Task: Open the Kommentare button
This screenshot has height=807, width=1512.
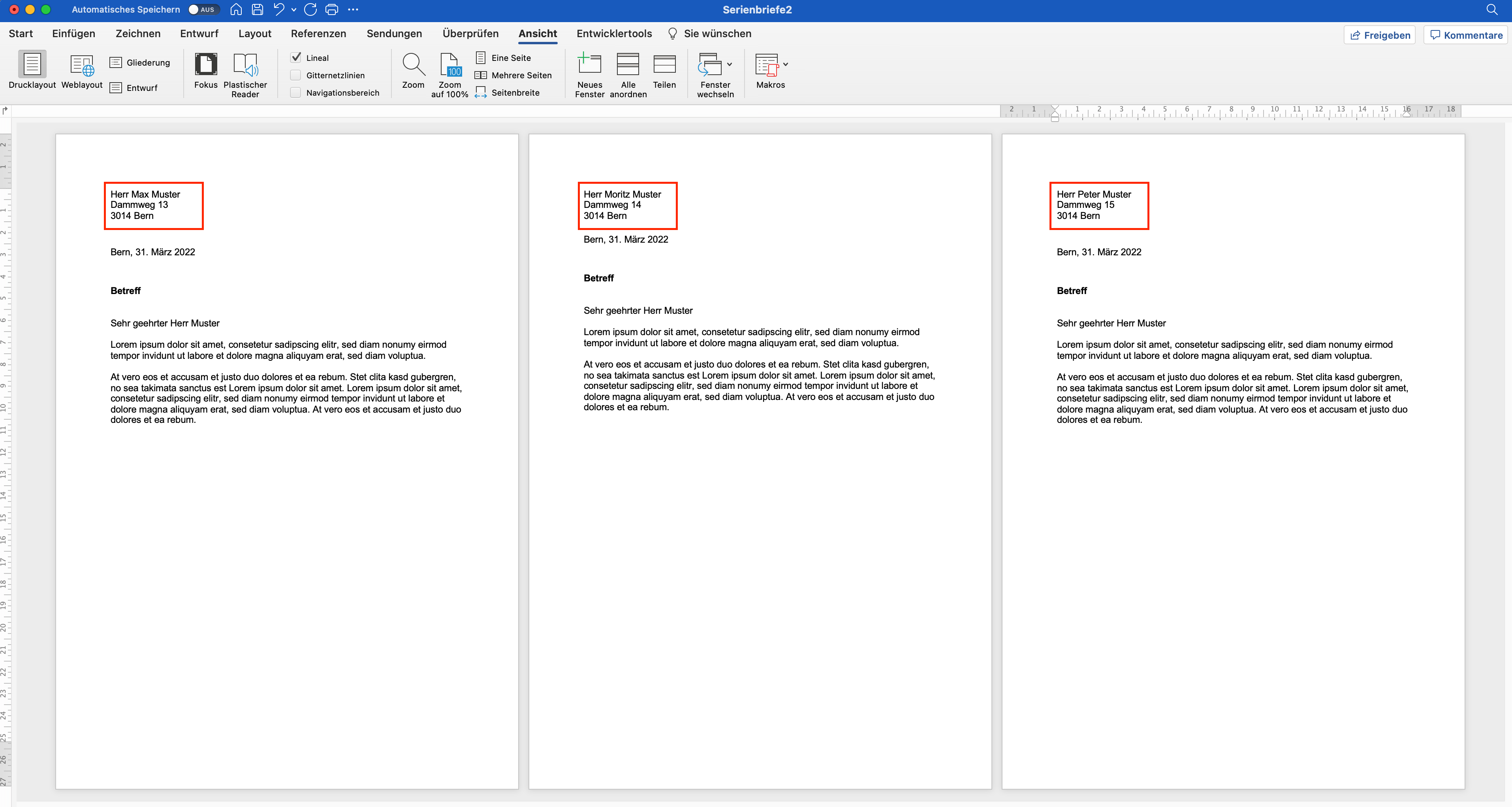Action: (x=1466, y=35)
